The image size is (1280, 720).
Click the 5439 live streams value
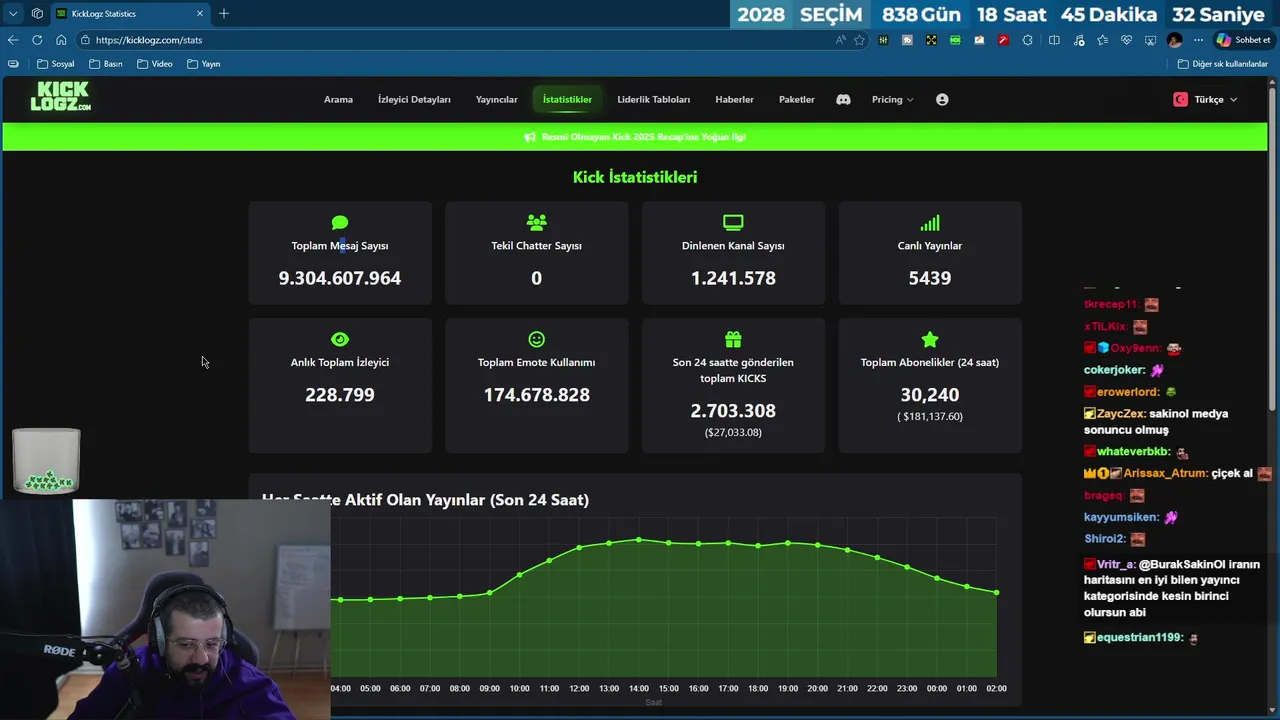point(930,278)
